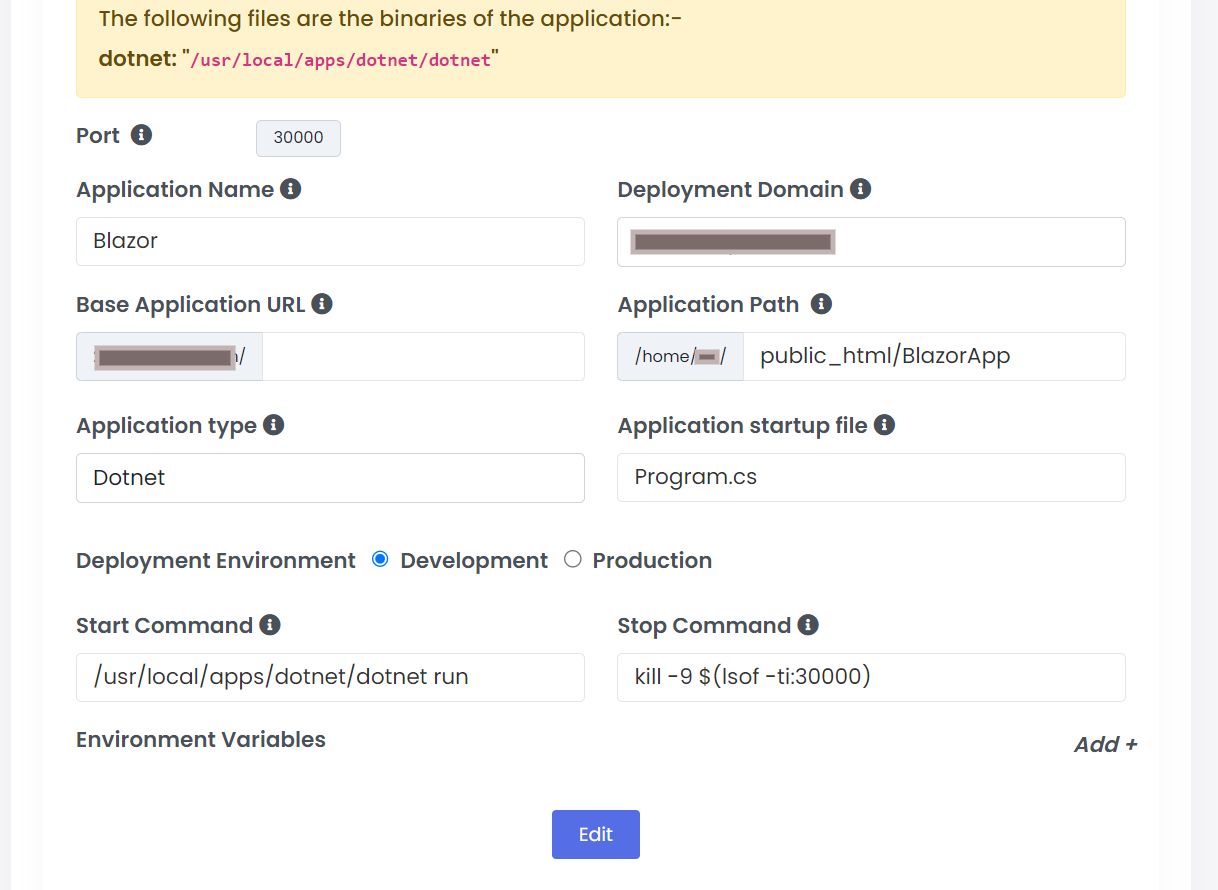Click the info icon next to Port
Viewport: 1218px width, 890px height.
[142, 135]
